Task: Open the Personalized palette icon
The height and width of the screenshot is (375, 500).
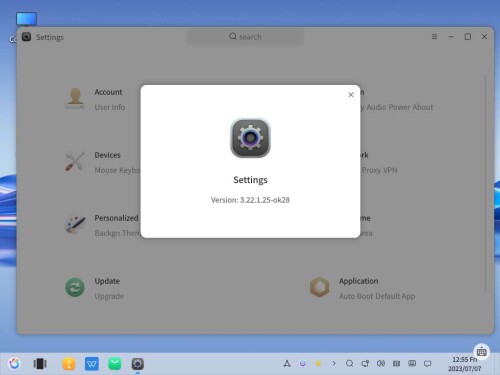Action: pos(75,224)
